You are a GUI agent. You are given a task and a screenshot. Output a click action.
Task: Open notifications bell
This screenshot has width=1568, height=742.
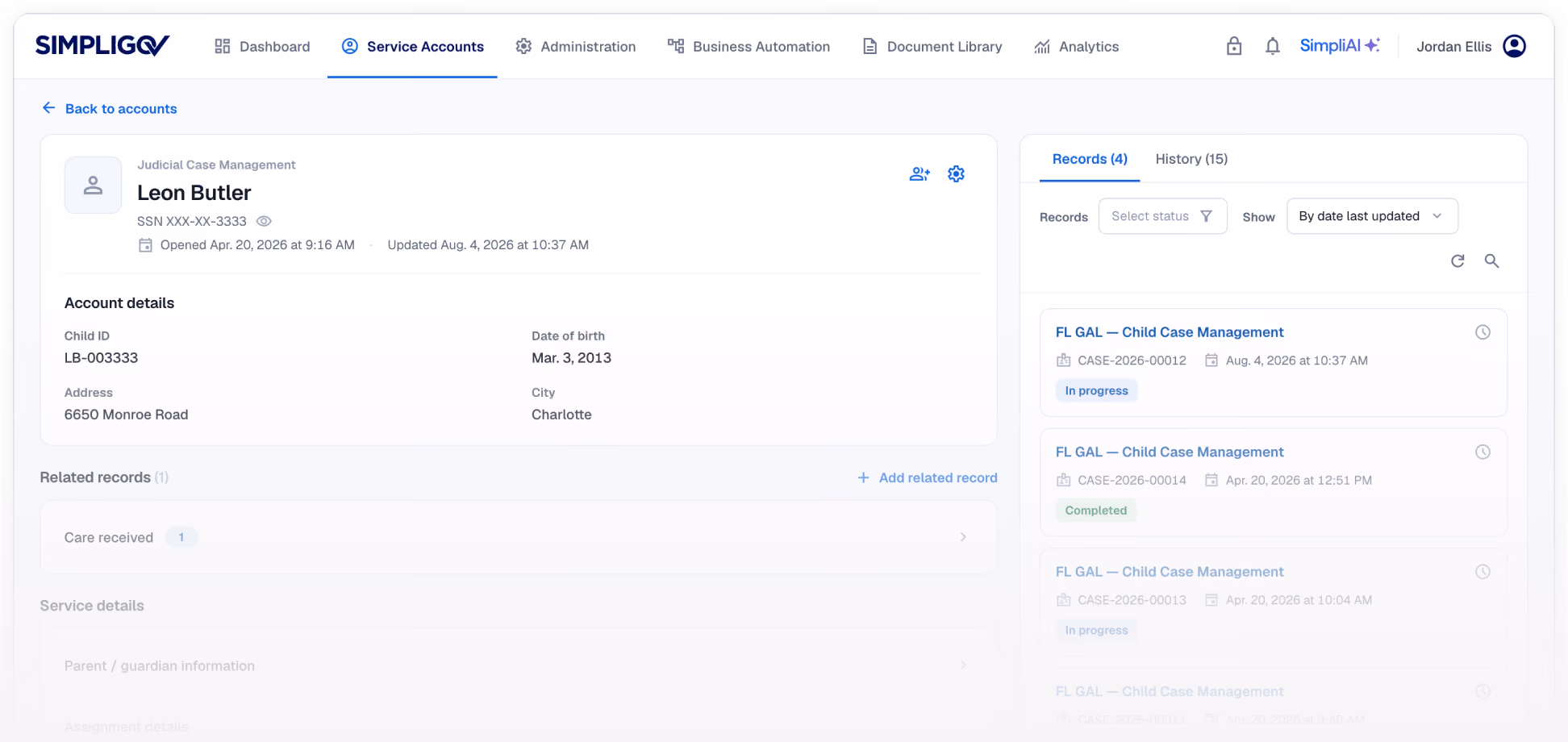(1273, 46)
